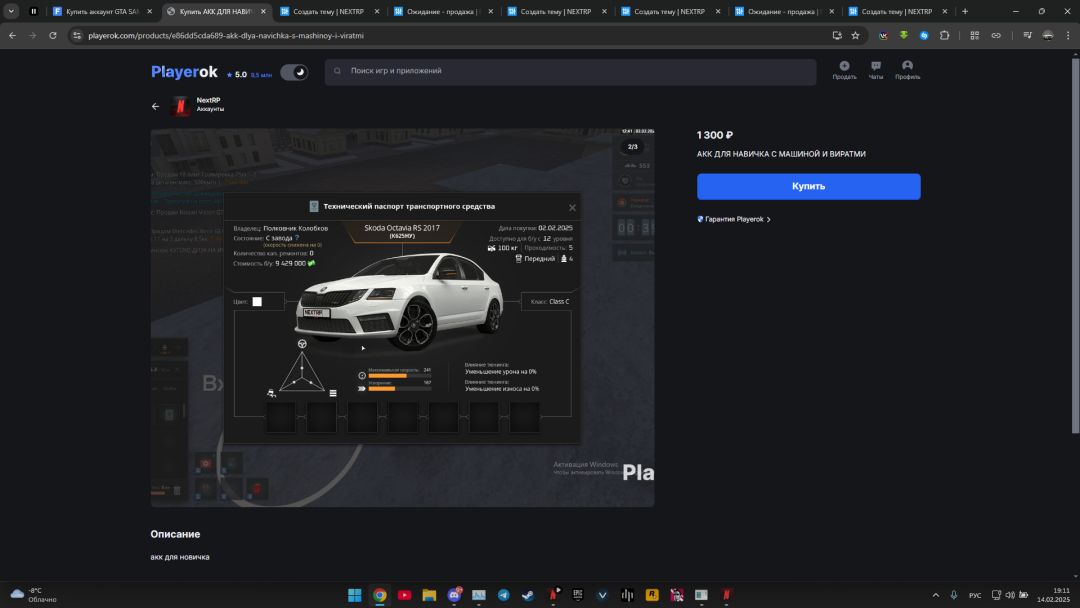The image size is (1080, 608).
Task: Click the NextRP game logo
Action: pyautogui.click(x=180, y=106)
